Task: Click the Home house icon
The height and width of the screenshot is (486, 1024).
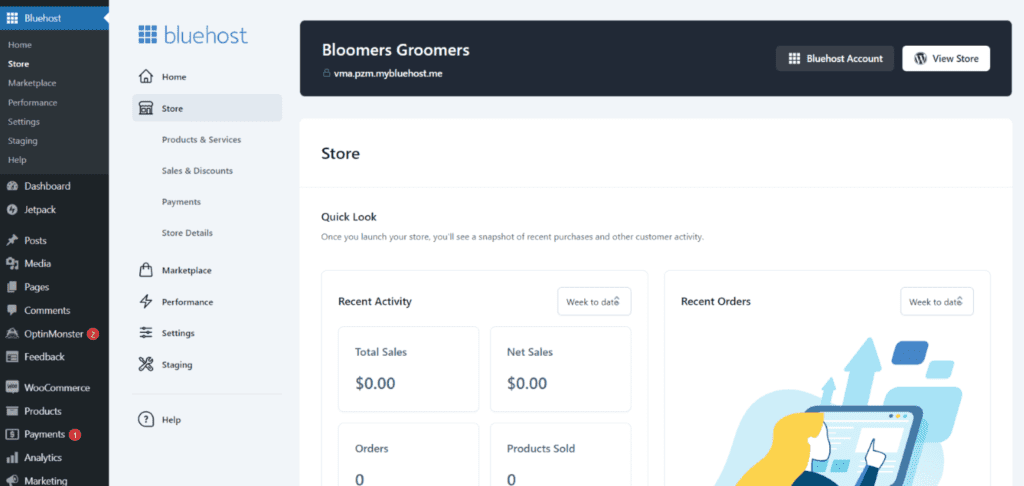Action: pyautogui.click(x=146, y=77)
